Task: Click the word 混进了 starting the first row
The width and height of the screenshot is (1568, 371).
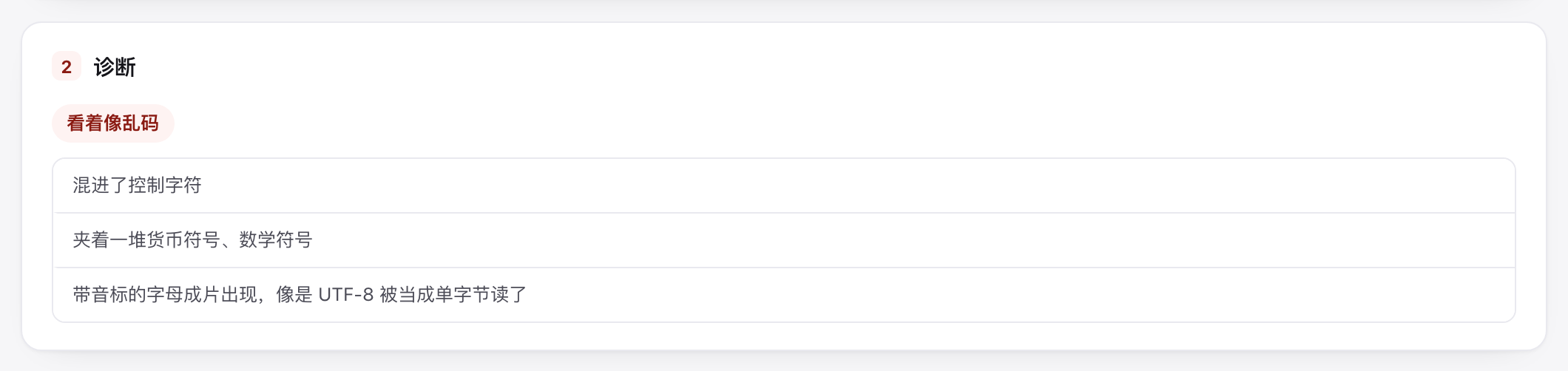Action: (x=100, y=185)
